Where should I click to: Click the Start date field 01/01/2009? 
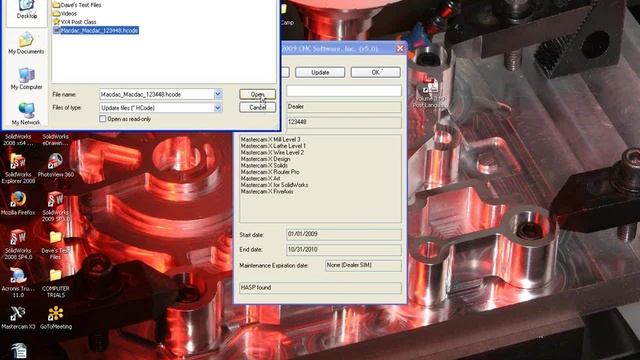click(x=344, y=235)
